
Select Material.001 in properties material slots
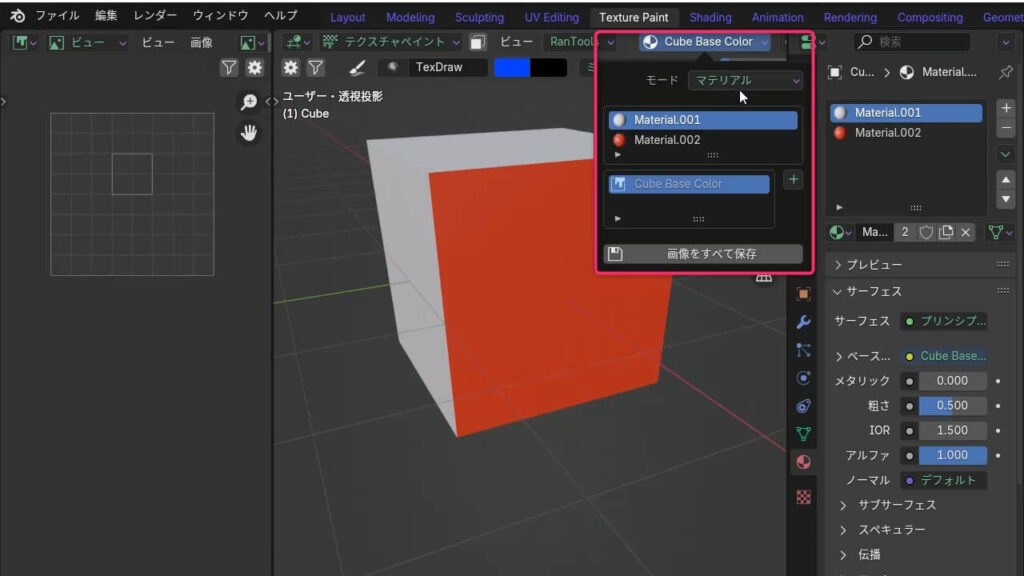pos(906,113)
